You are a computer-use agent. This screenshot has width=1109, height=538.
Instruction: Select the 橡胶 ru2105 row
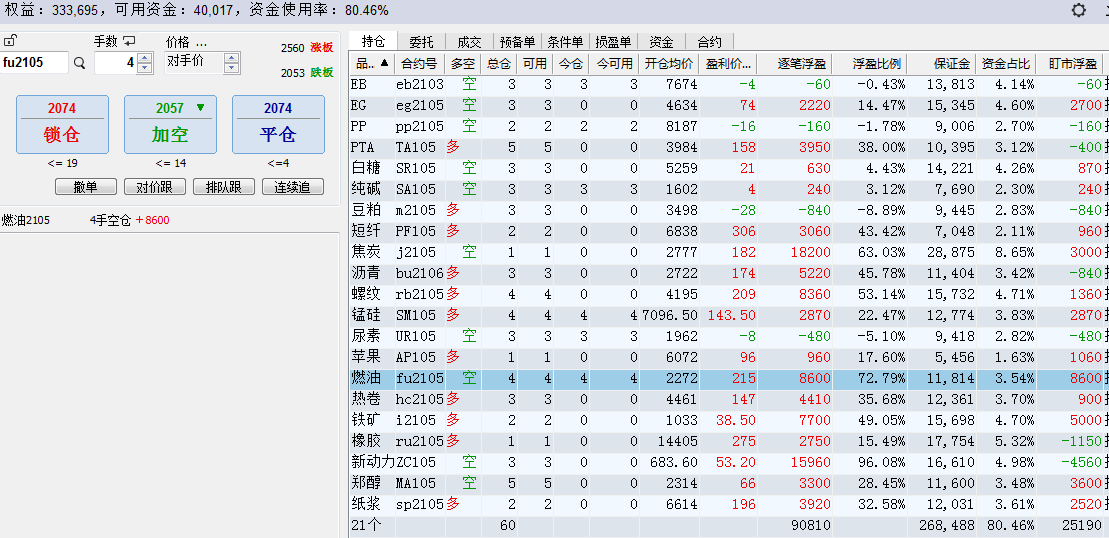(x=728, y=440)
